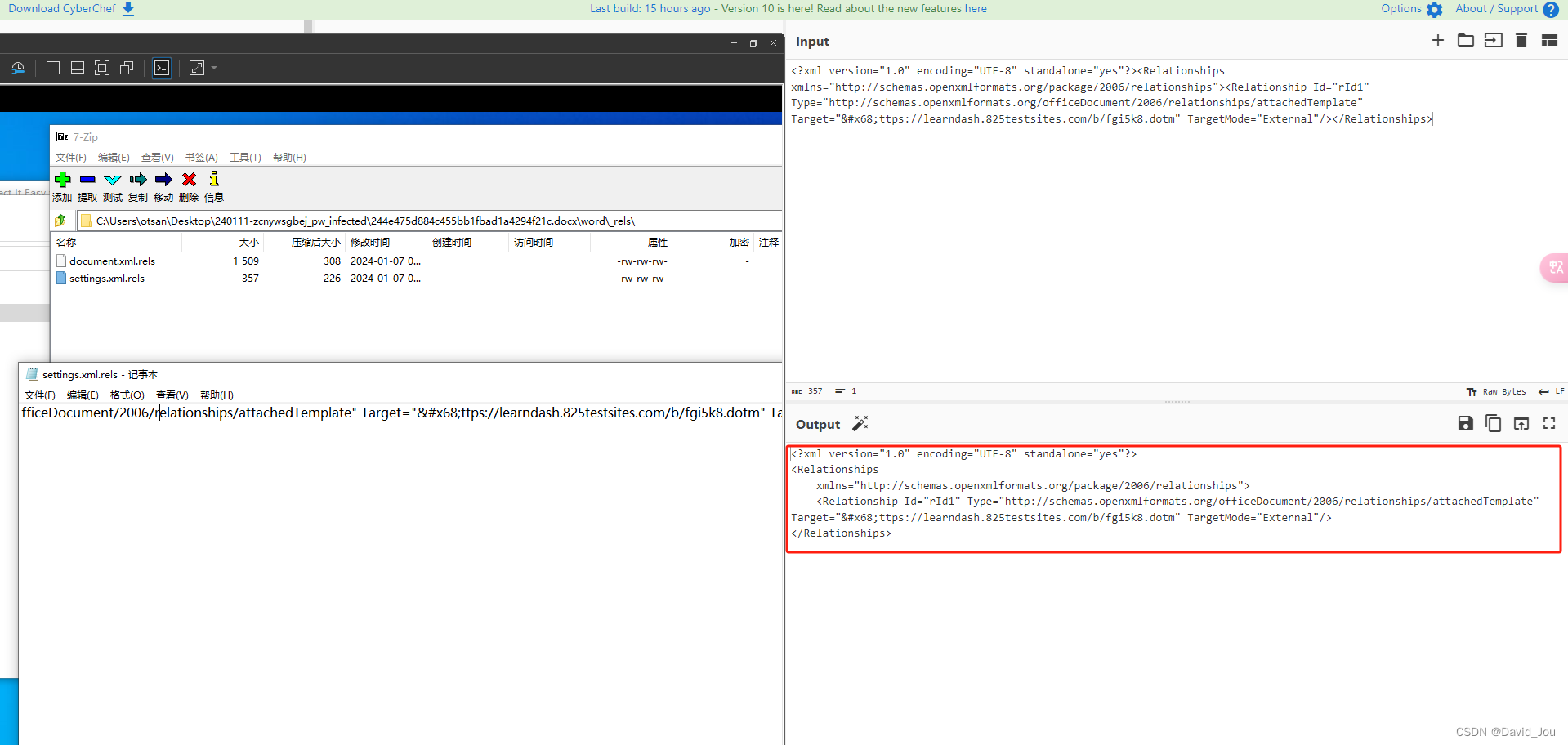Viewport: 1568px width, 745px height.
Task: Click the help question mark icon
Action: [1550, 10]
